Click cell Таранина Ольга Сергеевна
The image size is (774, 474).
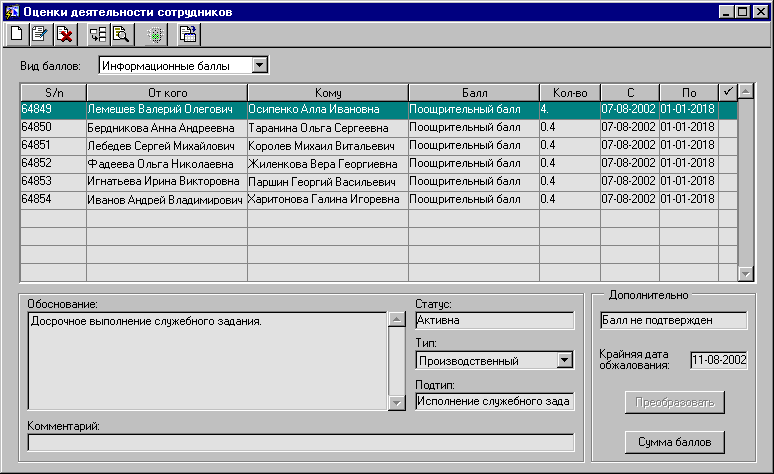point(328,128)
